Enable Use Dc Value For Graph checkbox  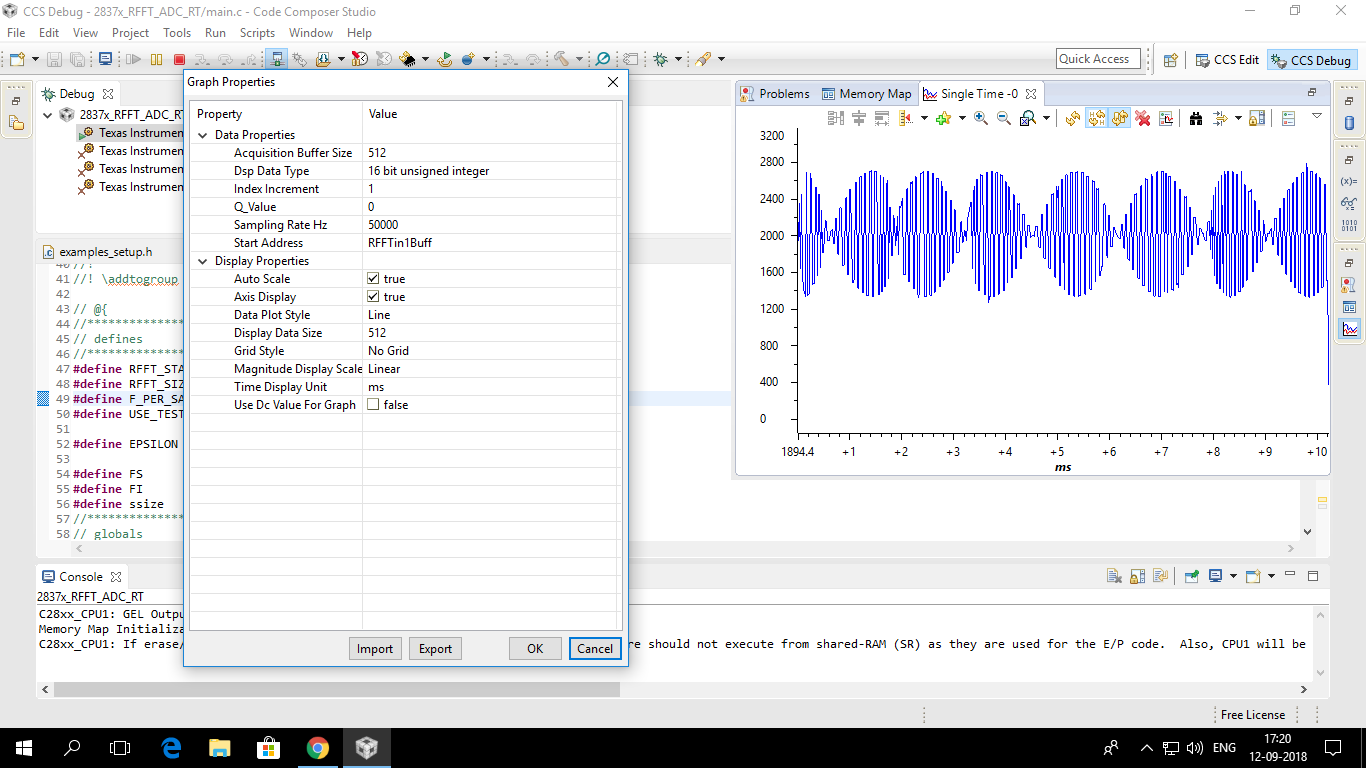(373, 405)
